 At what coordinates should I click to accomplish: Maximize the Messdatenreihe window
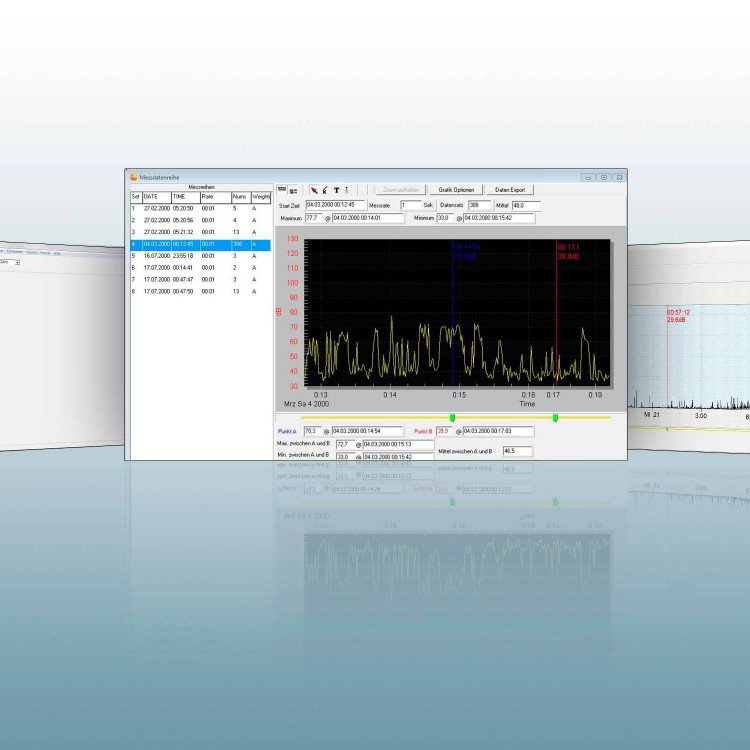click(x=604, y=177)
